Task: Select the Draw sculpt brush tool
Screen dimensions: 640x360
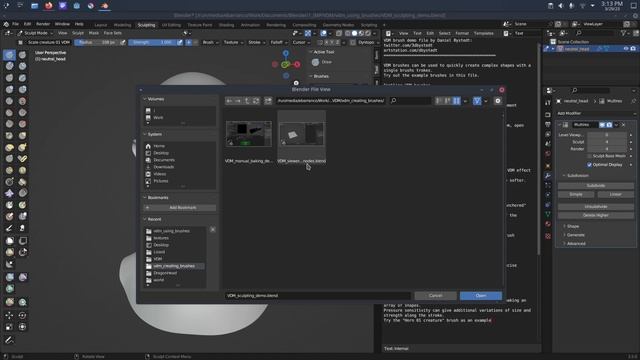Action: 10,54
